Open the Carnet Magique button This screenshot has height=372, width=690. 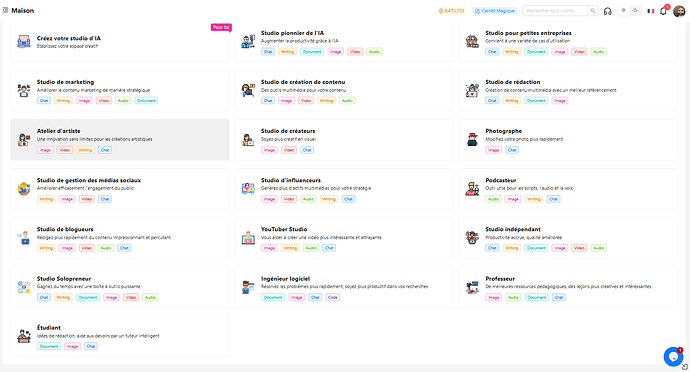pyautogui.click(x=495, y=11)
